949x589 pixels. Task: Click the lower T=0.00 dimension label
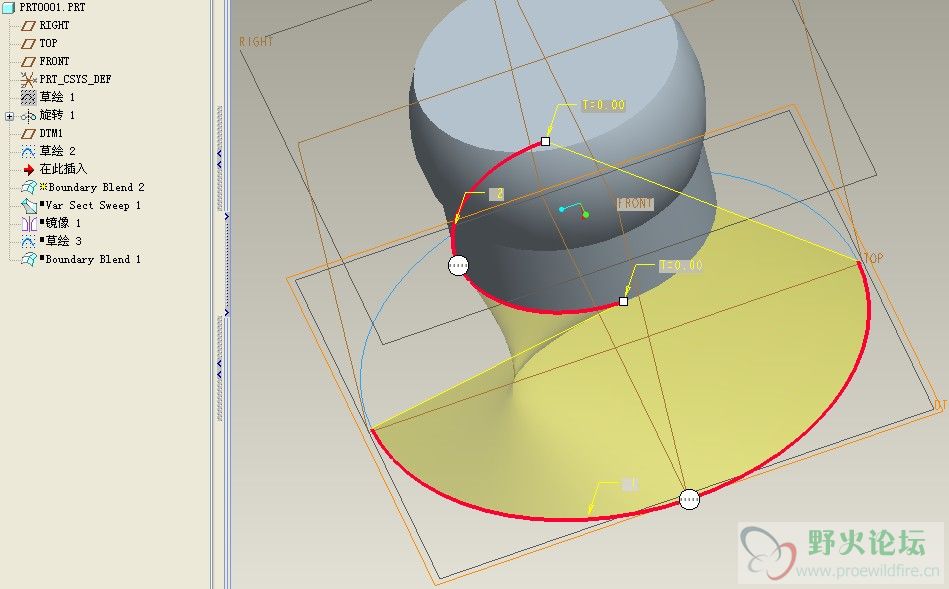(680, 266)
